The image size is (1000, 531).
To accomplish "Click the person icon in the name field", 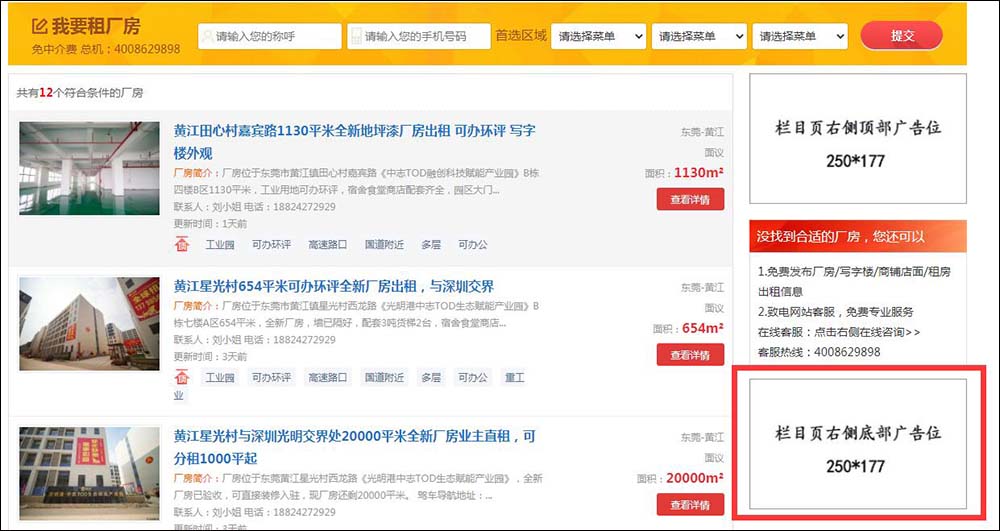I will [x=207, y=36].
